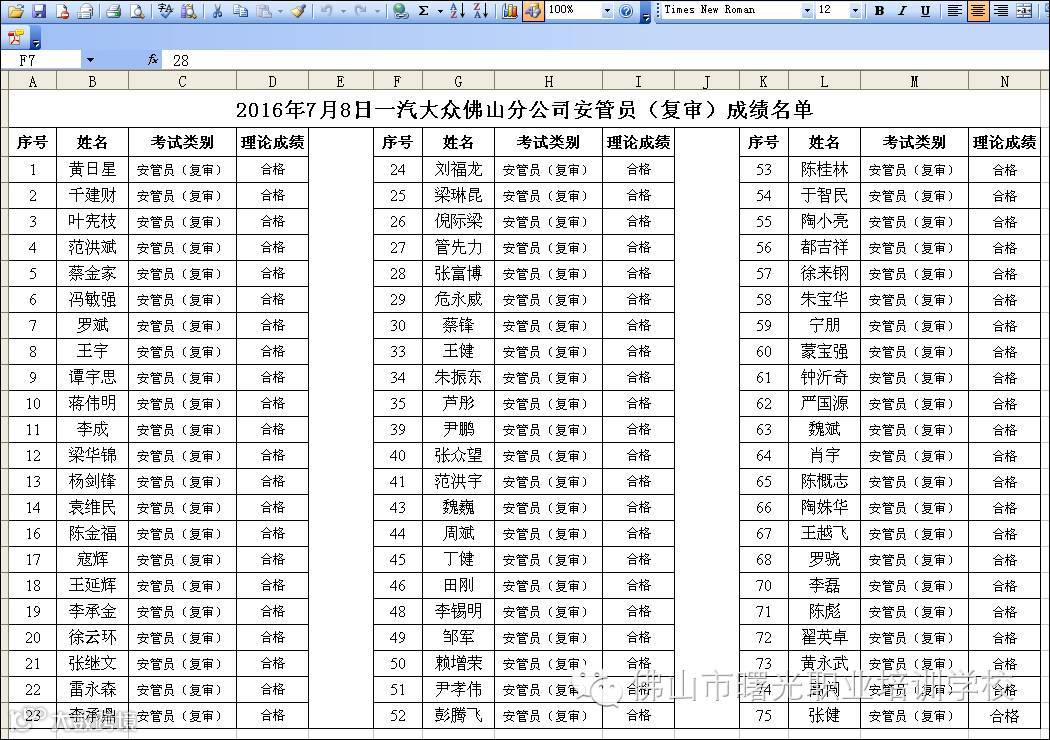Click the Undo arrow icon

point(326,11)
